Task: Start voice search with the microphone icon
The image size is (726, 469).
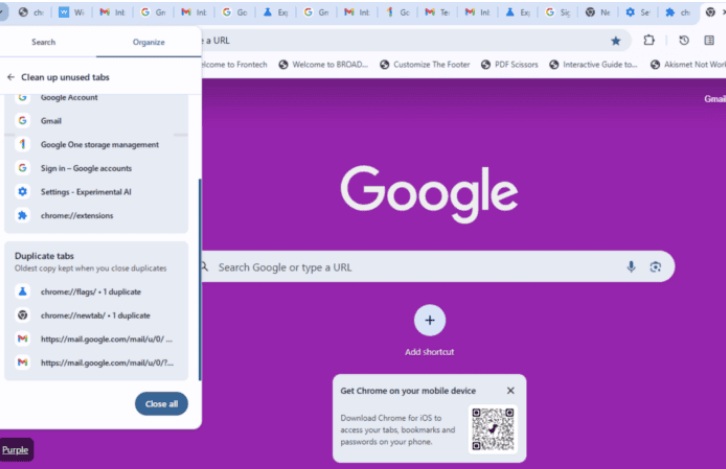Action: tap(631, 267)
